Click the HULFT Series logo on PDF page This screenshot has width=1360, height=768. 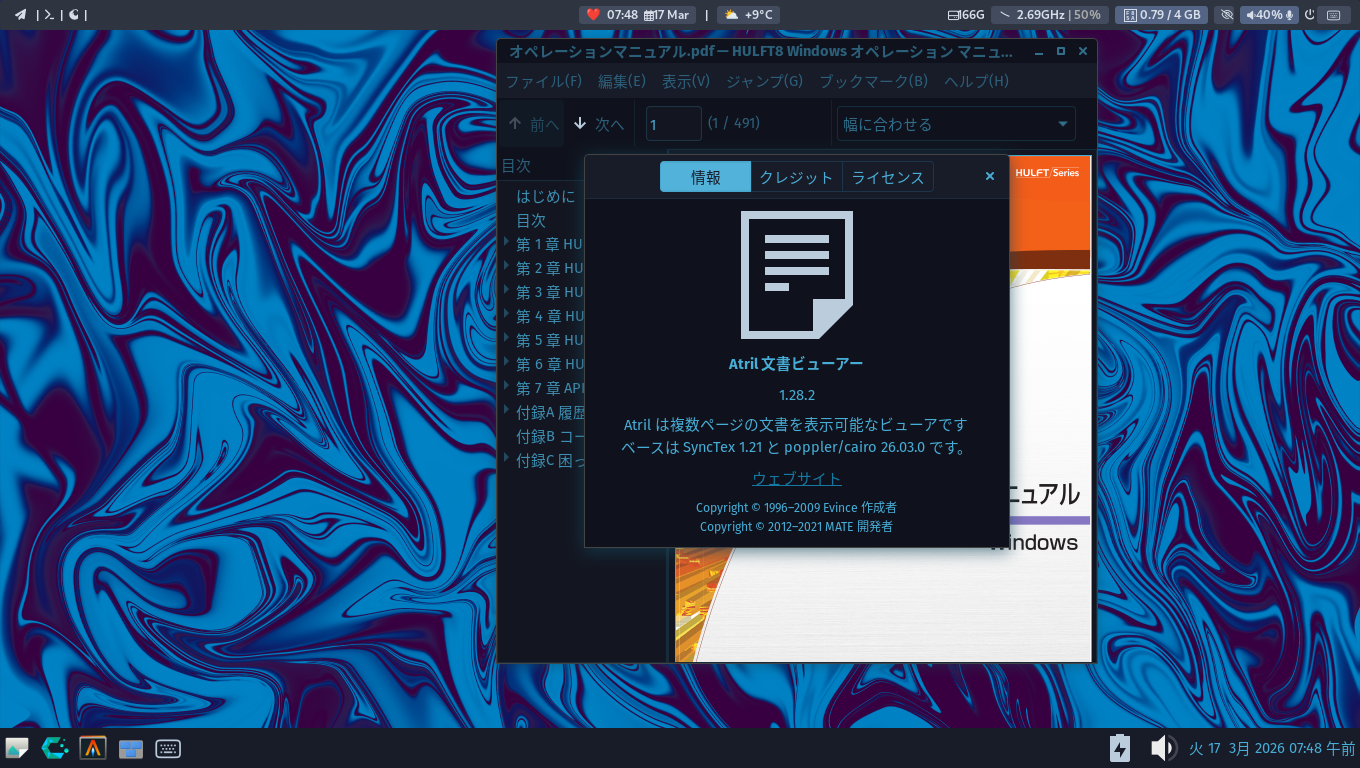(1047, 172)
